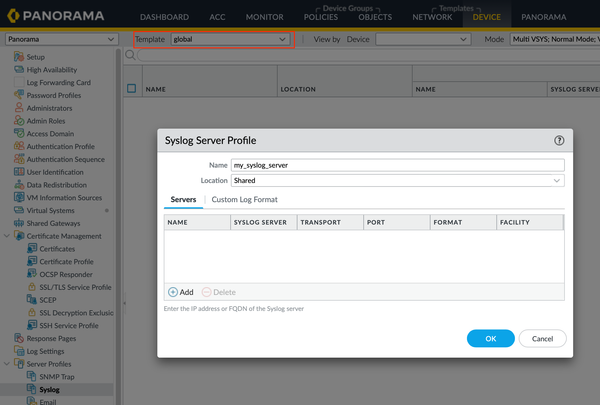Open Administrators node in sidebar
This screenshot has height=405, width=600.
[x=49, y=108]
